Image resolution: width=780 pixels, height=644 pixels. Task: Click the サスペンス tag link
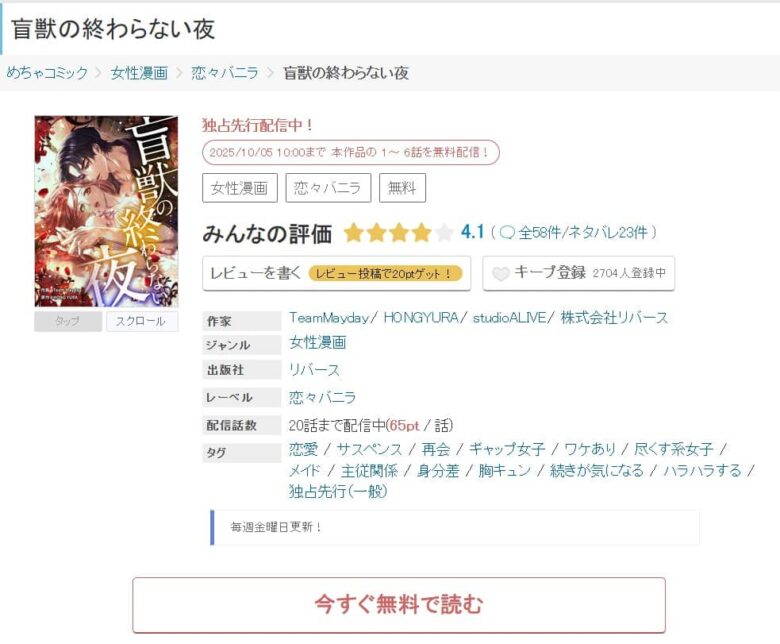tap(369, 450)
